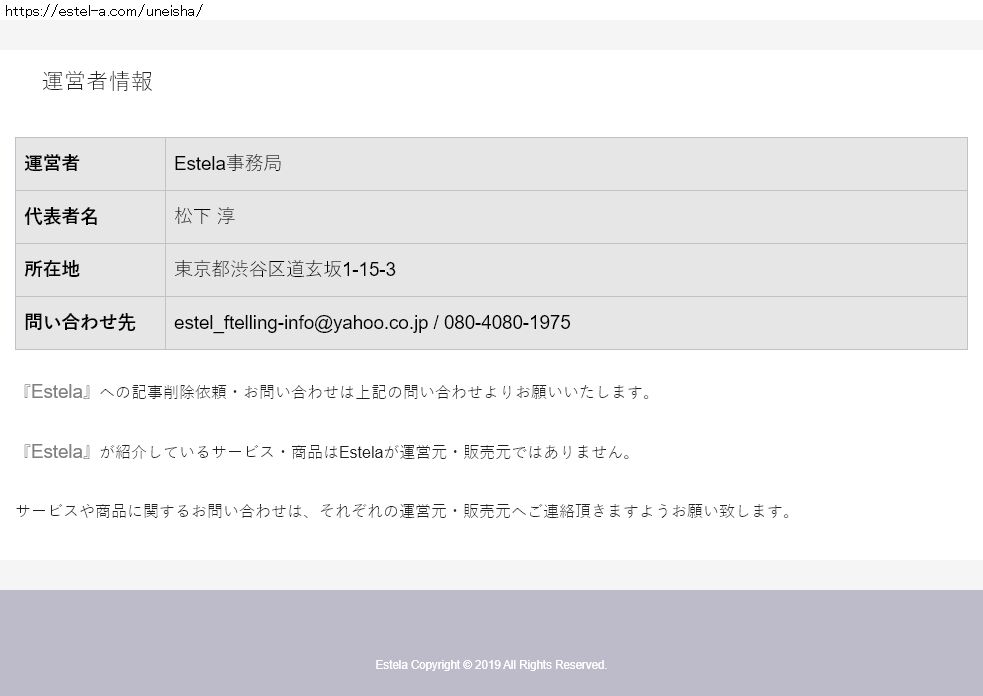The height and width of the screenshot is (696, 983).
Task: Click the Estela Copyright 2019 footer text
Action: coord(491,665)
